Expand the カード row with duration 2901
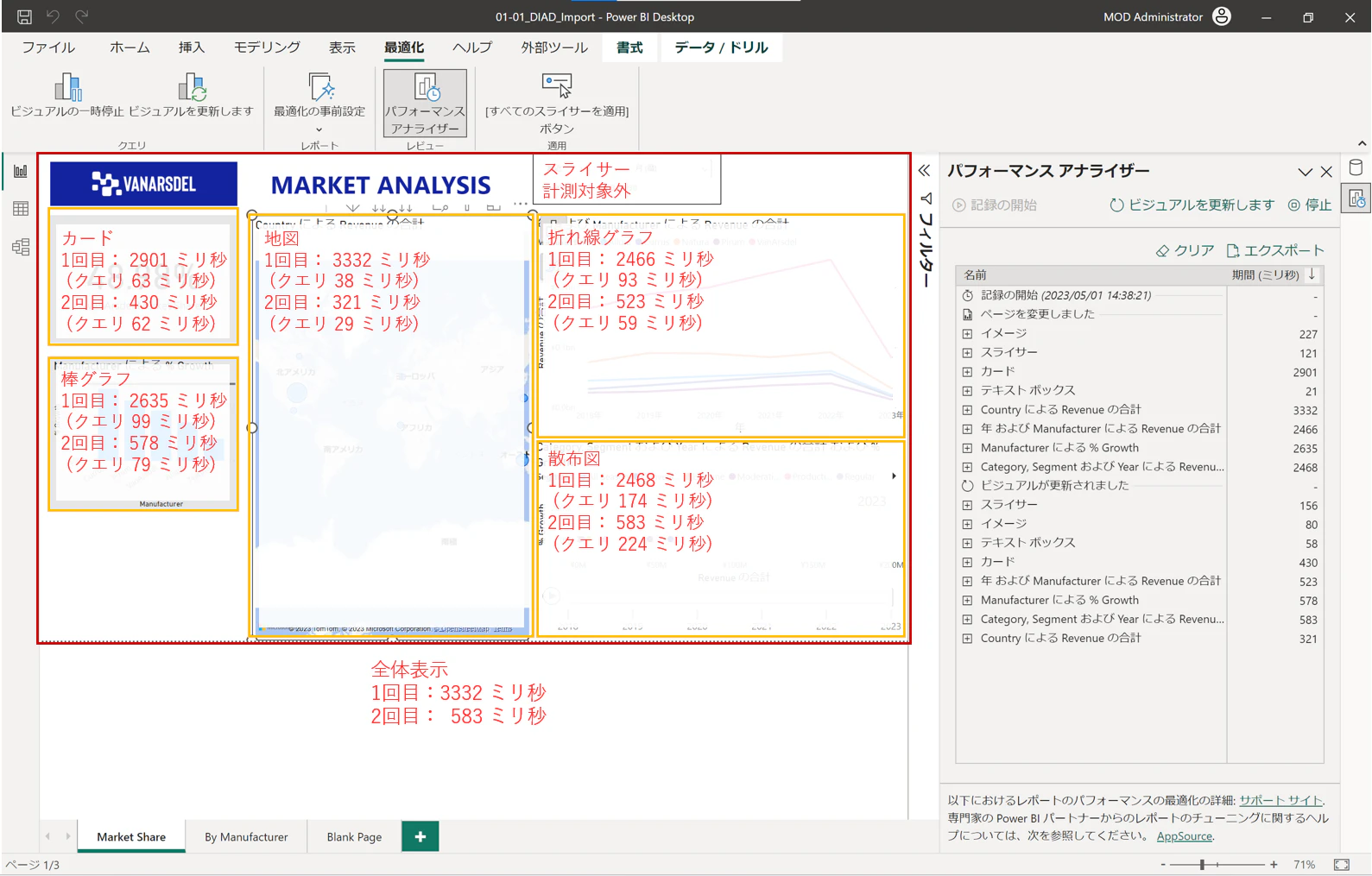 (x=967, y=372)
